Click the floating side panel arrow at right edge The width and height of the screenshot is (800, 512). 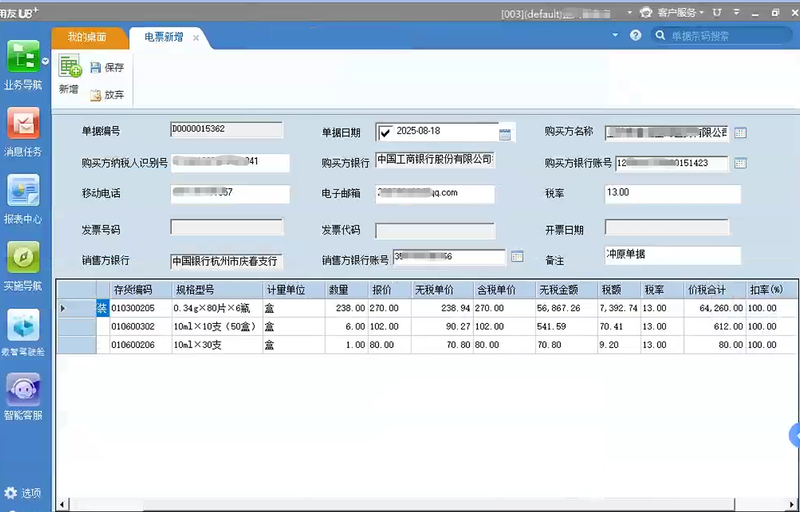click(x=795, y=436)
